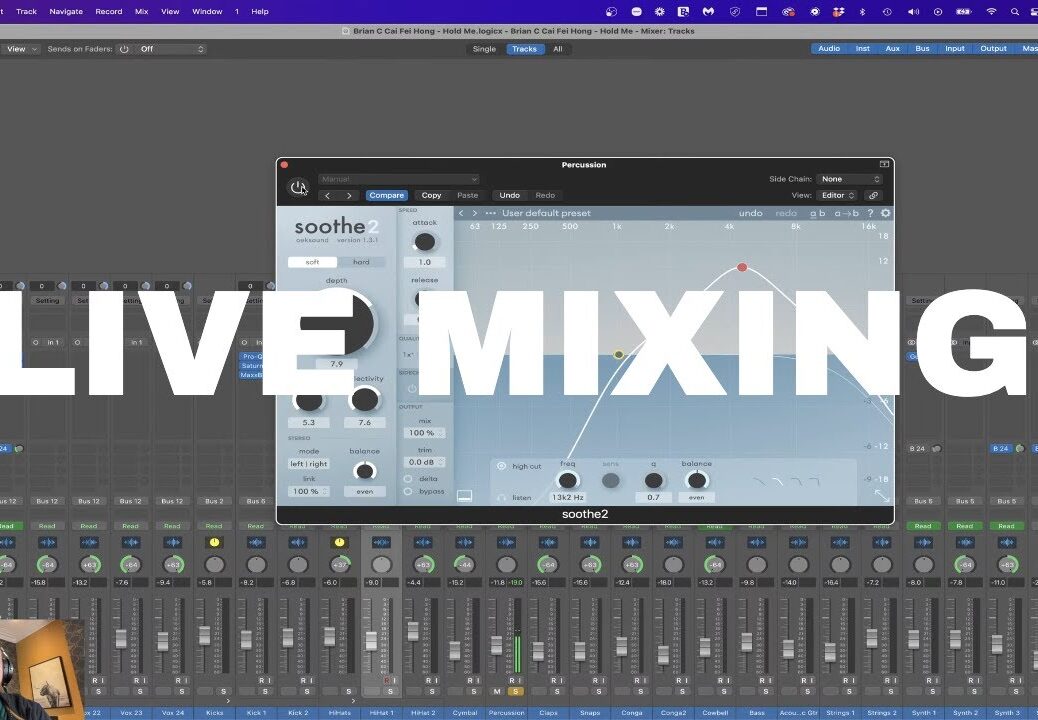Enable the delta radio button
This screenshot has width=1038, height=720.
click(x=408, y=478)
